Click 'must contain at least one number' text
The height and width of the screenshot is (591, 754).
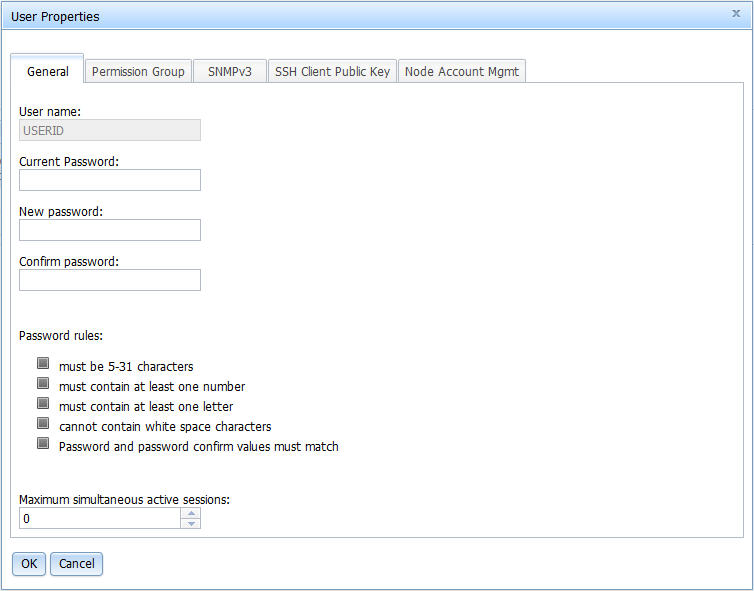[x=152, y=387]
